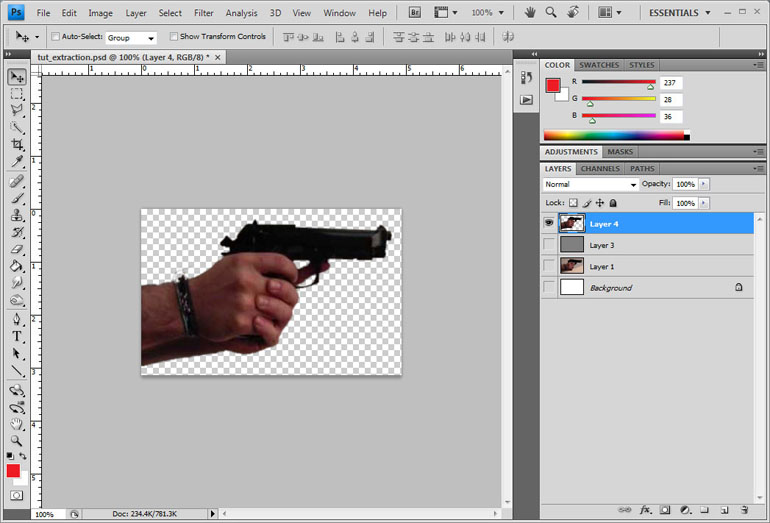Select the Sponge tool
770x523 pixels.
pos(17,300)
